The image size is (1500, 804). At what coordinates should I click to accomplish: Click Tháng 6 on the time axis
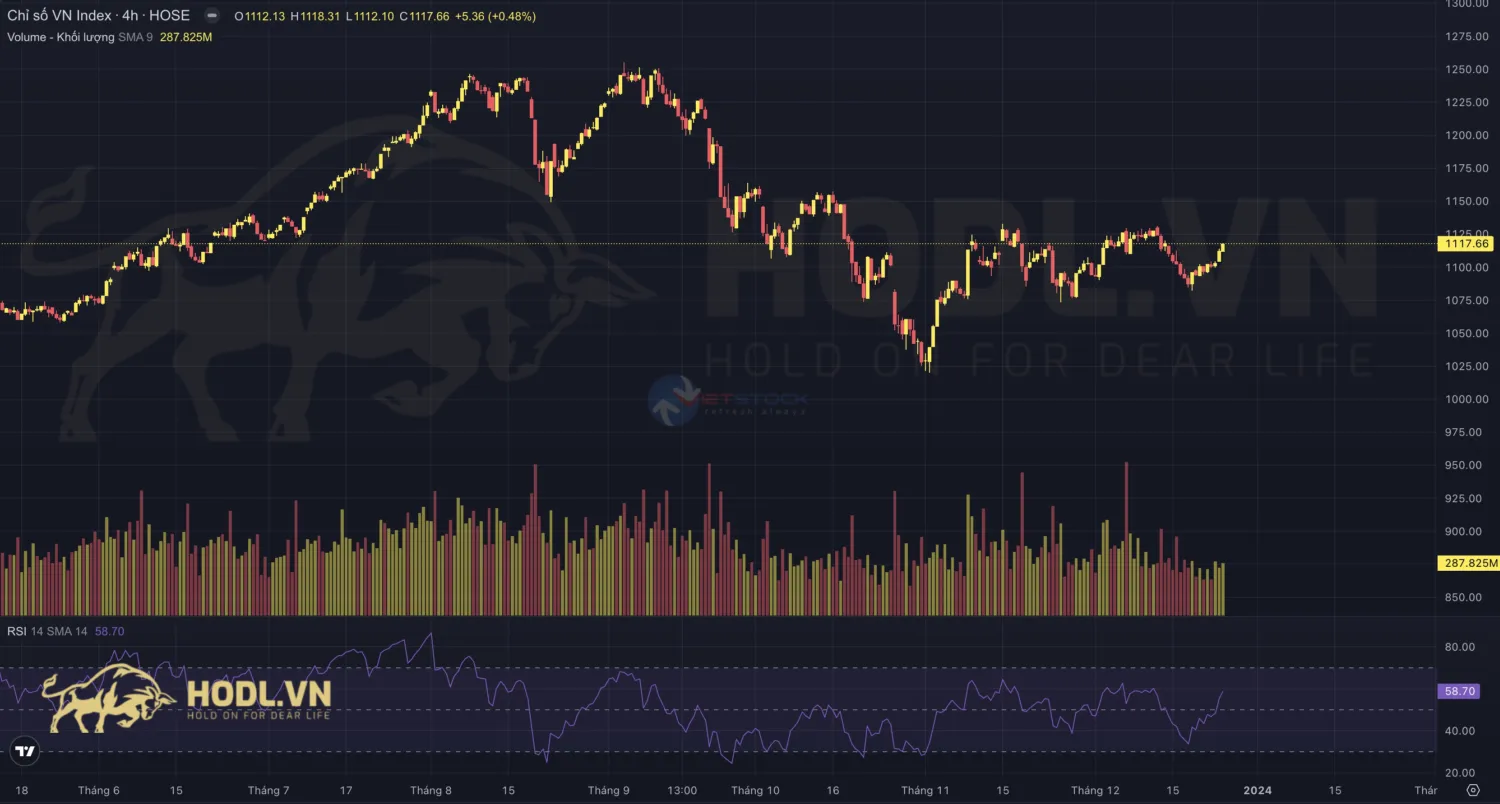pyautogui.click(x=98, y=790)
